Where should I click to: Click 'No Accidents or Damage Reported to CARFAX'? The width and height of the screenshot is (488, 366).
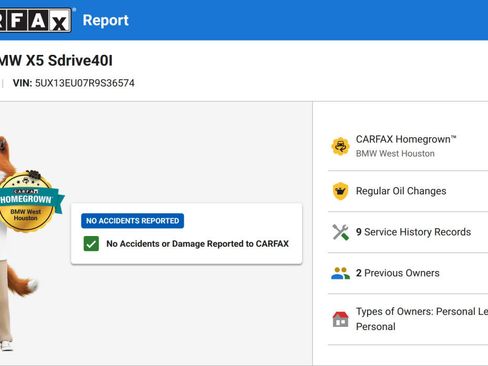pyautogui.click(x=198, y=244)
